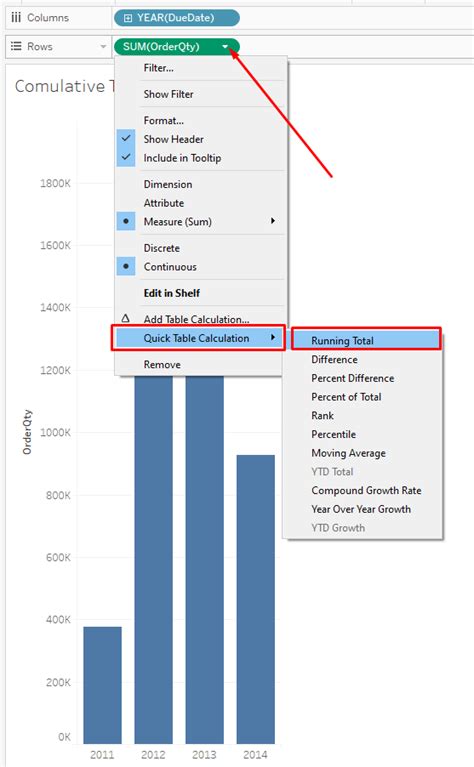Select the 2013 bar in chart
This screenshot has width=474, height=767.
(204, 560)
